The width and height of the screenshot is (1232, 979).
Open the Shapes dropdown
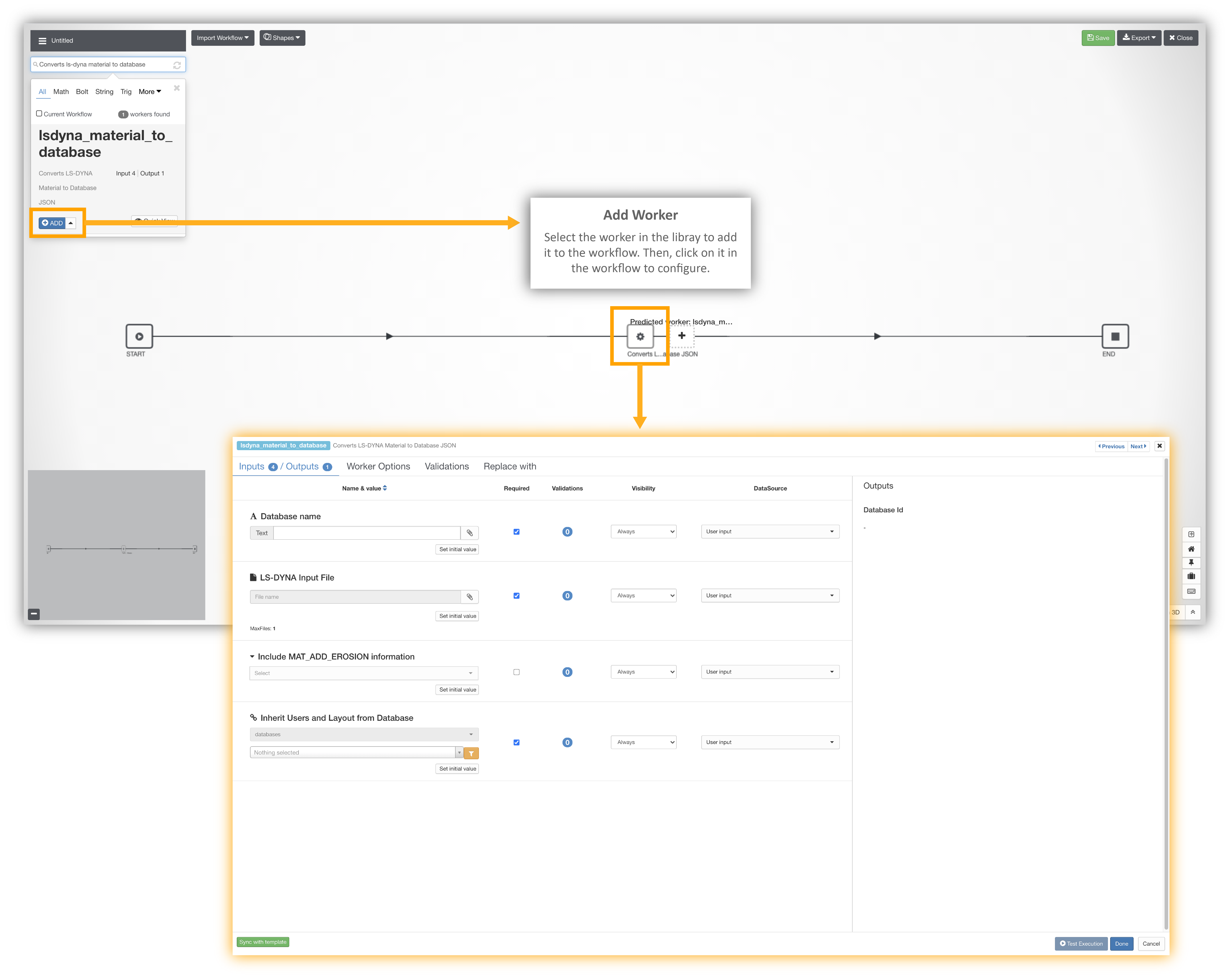pos(282,38)
